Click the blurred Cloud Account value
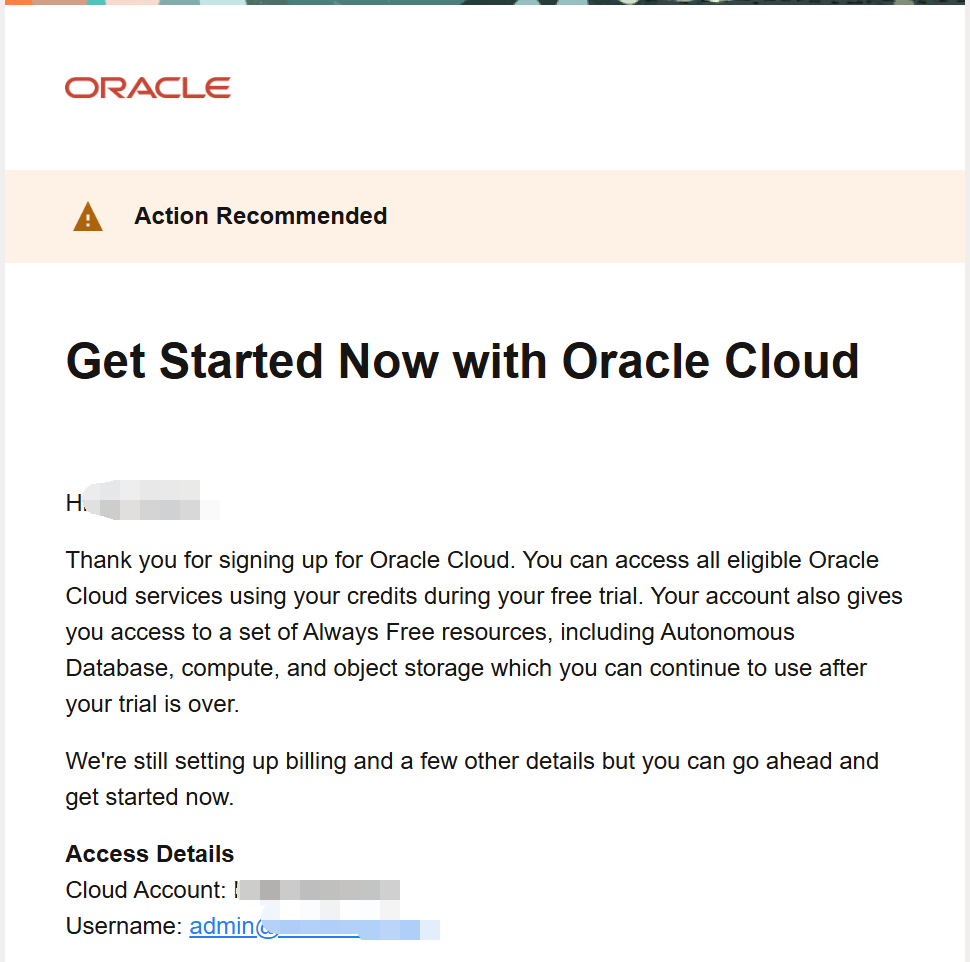Viewport: 970px width, 962px height. click(x=317, y=890)
